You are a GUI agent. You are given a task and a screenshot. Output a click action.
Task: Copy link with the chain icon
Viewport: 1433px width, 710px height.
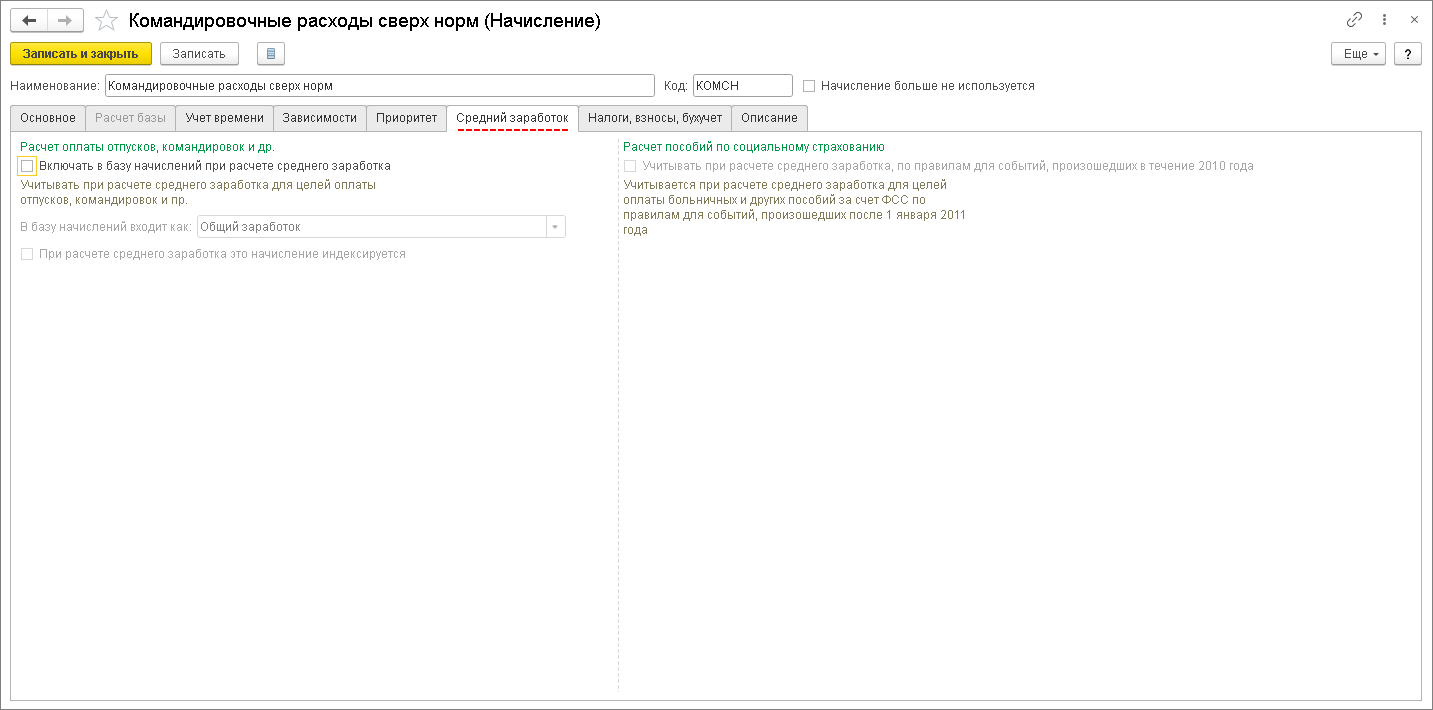[x=1355, y=19]
